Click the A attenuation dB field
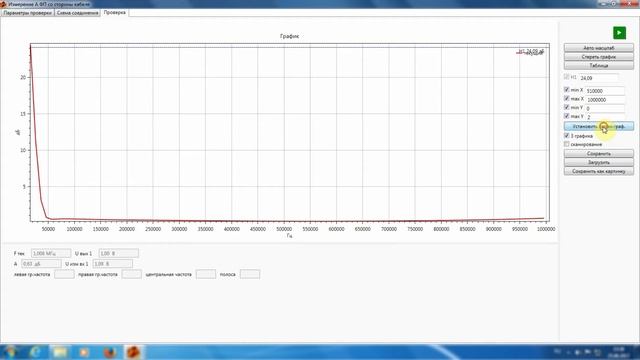Viewport: 640px width, 360px height. point(41,264)
